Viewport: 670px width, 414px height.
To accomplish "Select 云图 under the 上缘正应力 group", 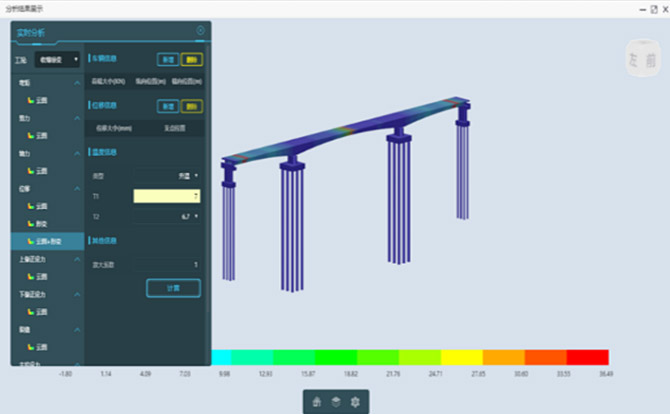I will (x=41, y=276).
